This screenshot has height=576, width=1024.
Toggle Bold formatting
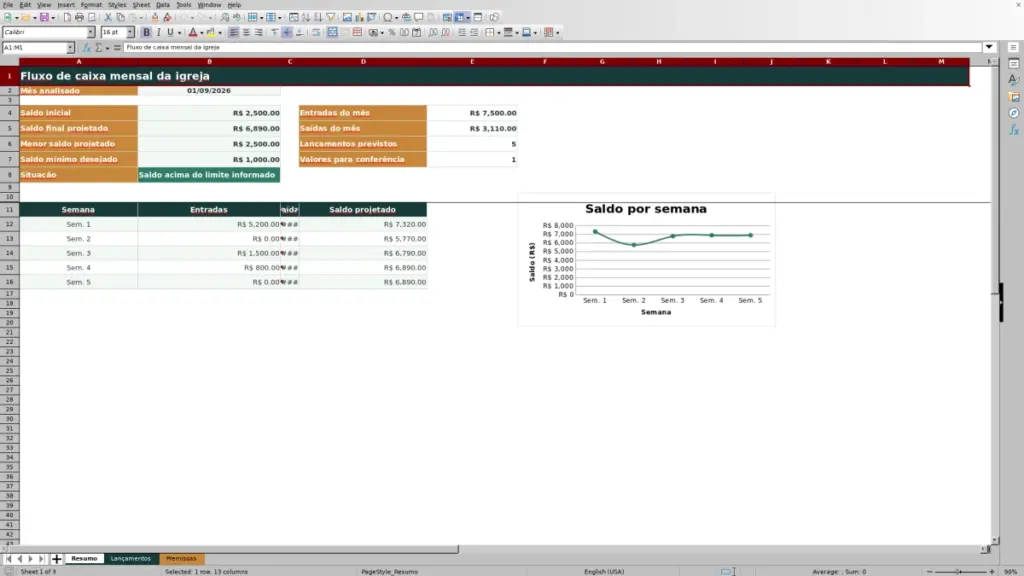(146, 33)
